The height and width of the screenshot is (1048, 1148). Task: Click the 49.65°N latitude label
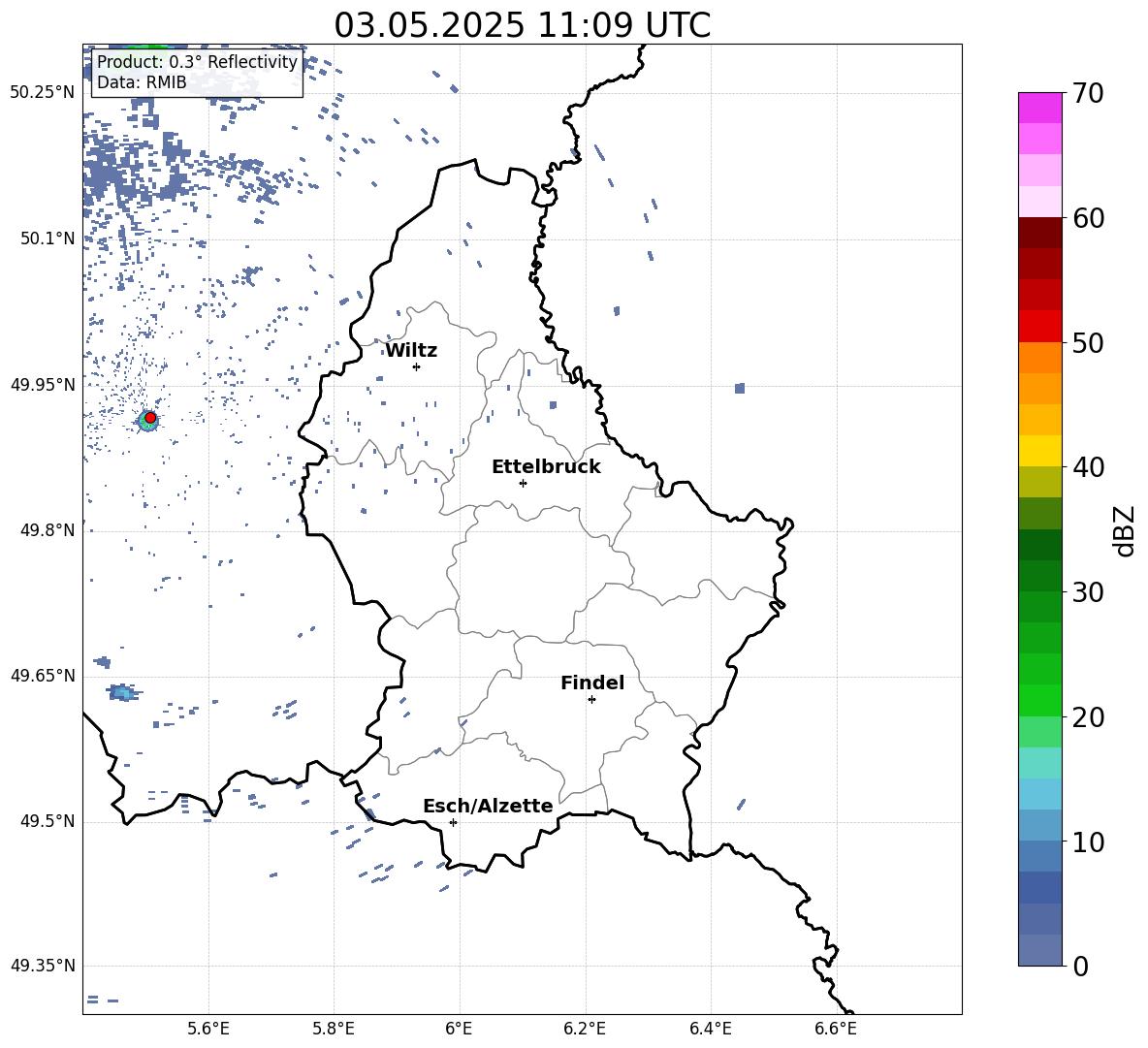pos(43,675)
